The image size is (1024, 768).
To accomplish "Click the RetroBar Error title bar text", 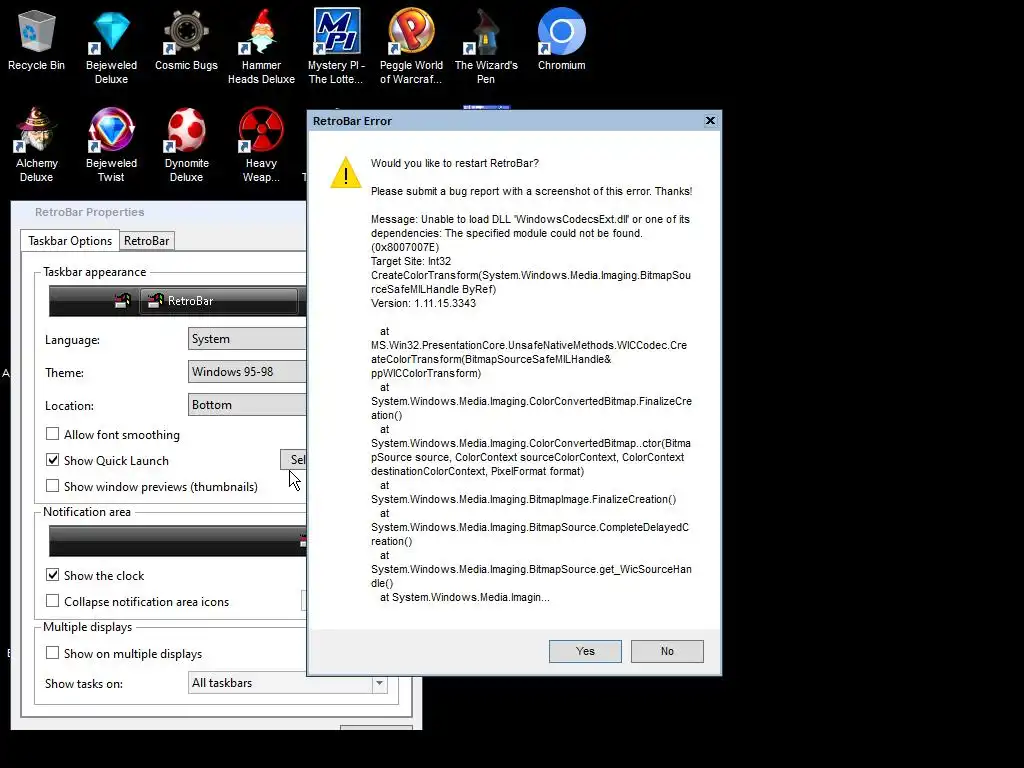I will (353, 121).
